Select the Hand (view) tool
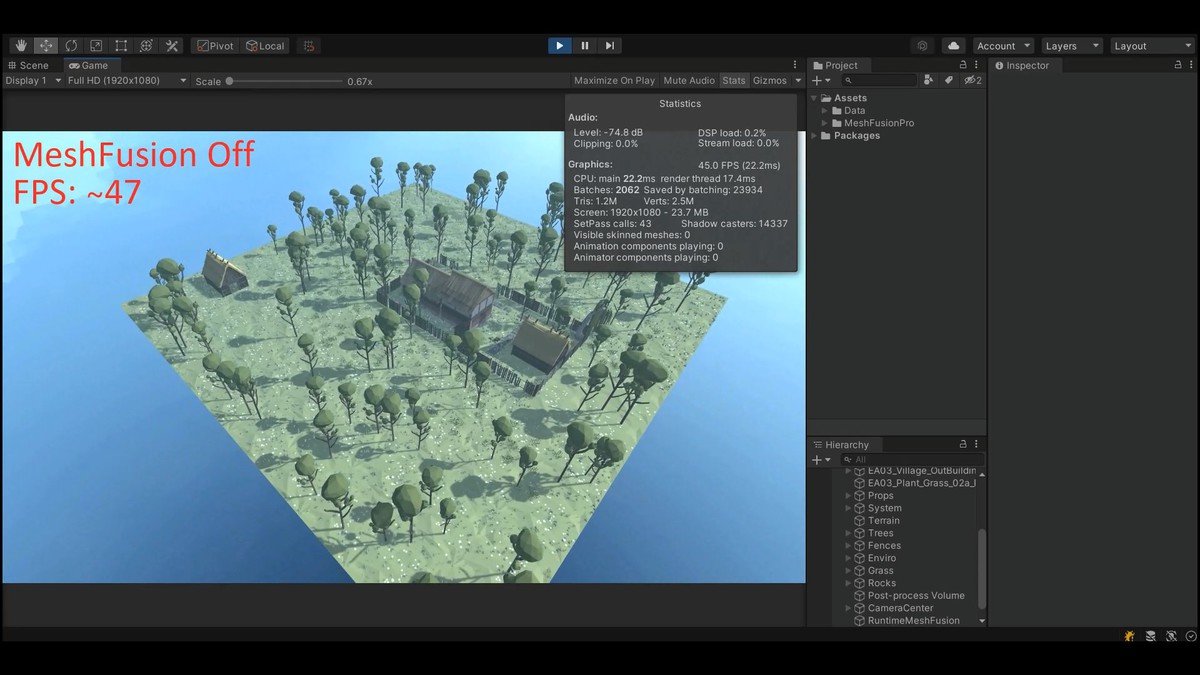Image resolution: width=1200 pixels, height=675 pixels. pos(20,46)
